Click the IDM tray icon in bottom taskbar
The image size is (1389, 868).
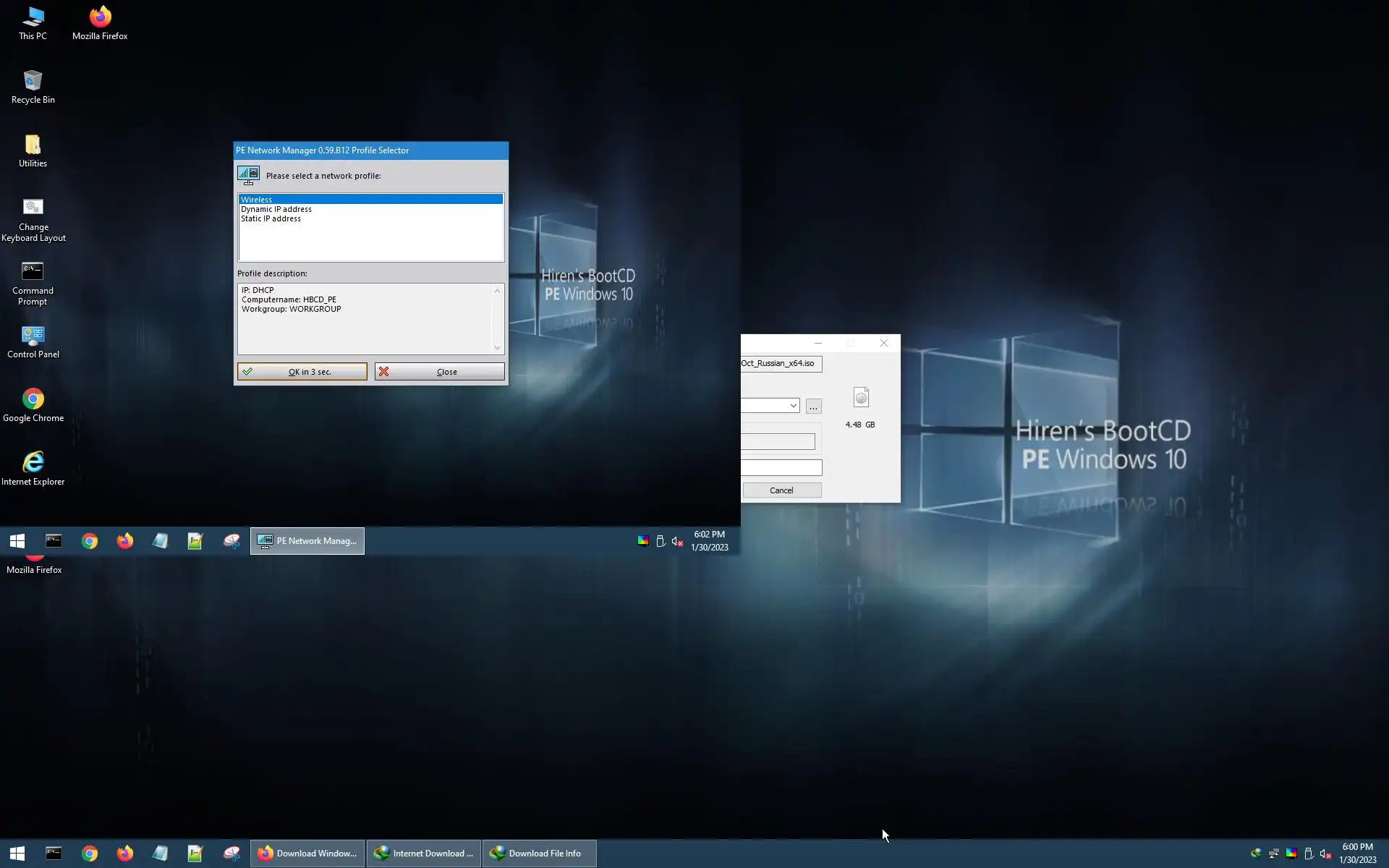point(1256,854)
